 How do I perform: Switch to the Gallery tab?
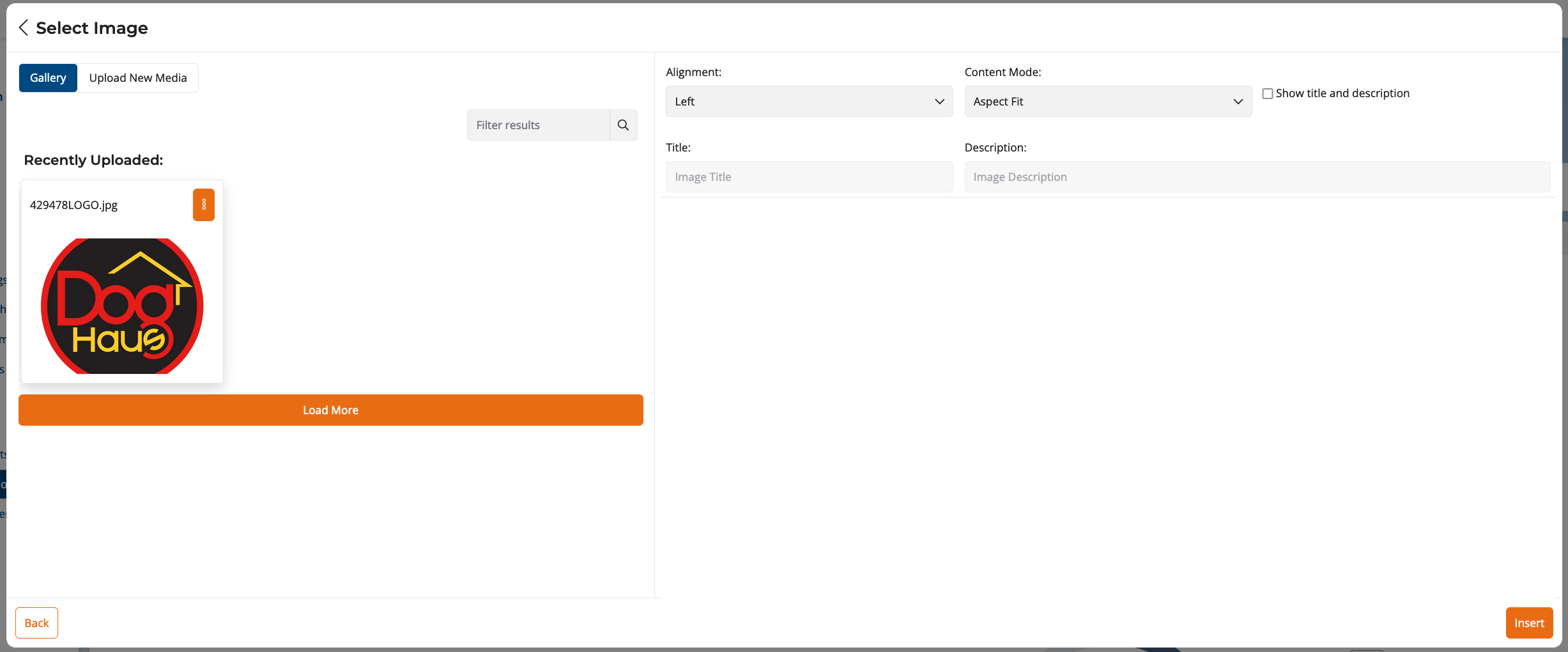48,77
